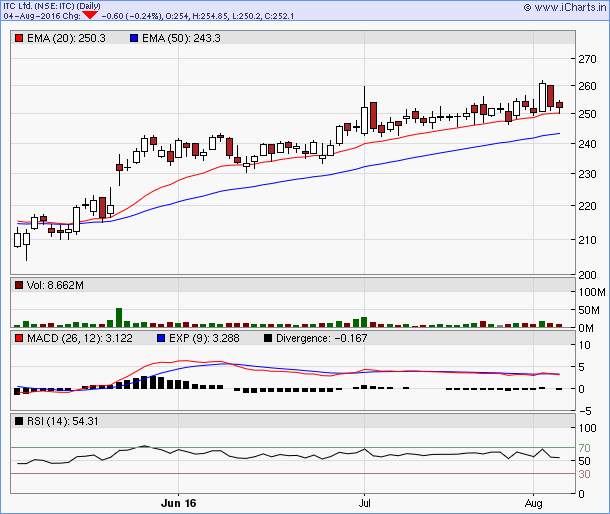Click the chart title 'ITC Ltd. (NSE: ITC) (Daily)'
The image size is (610, 514).
coord(52,6)
